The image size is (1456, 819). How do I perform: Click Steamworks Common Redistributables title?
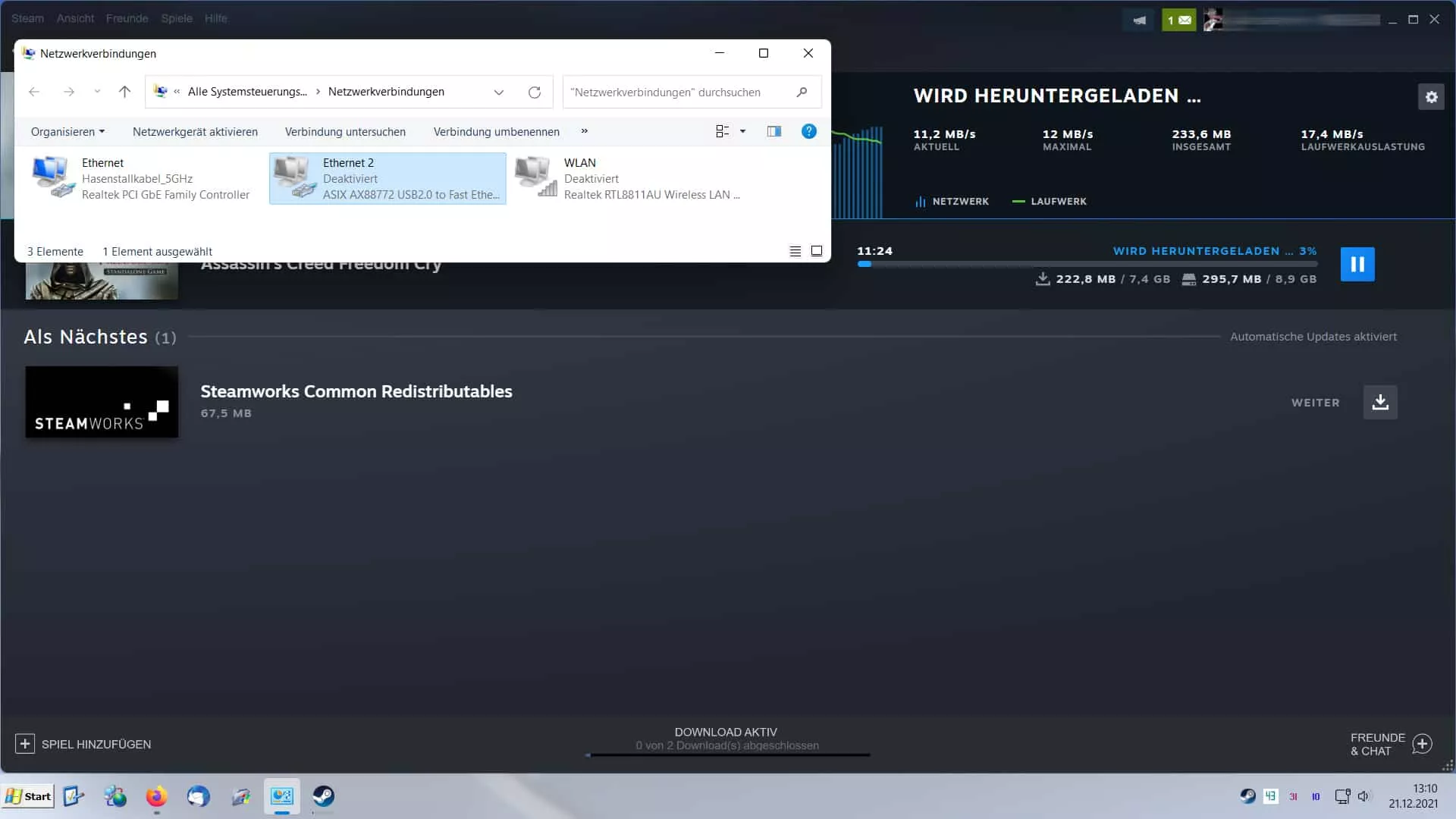point(356,391)
